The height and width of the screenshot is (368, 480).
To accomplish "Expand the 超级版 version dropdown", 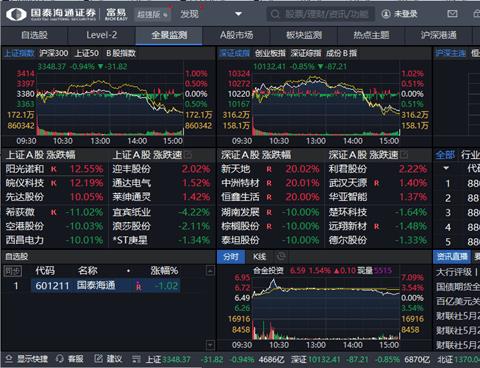I will tap(153, 14).
